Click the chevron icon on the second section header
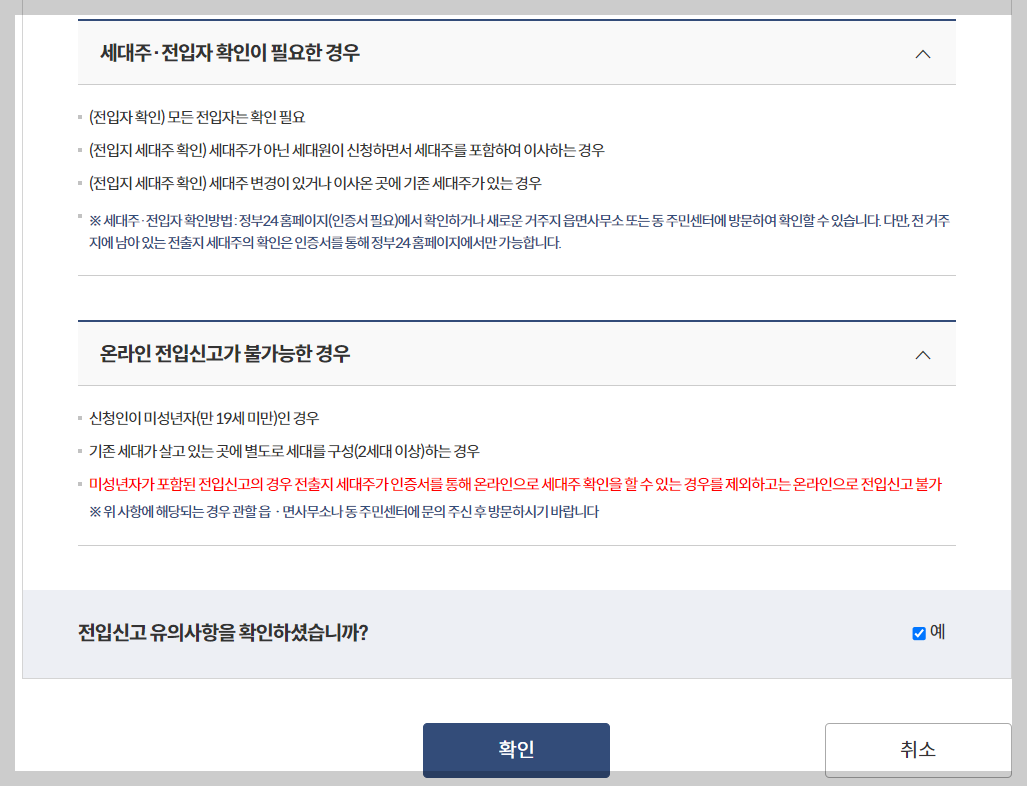 [923, 354]
